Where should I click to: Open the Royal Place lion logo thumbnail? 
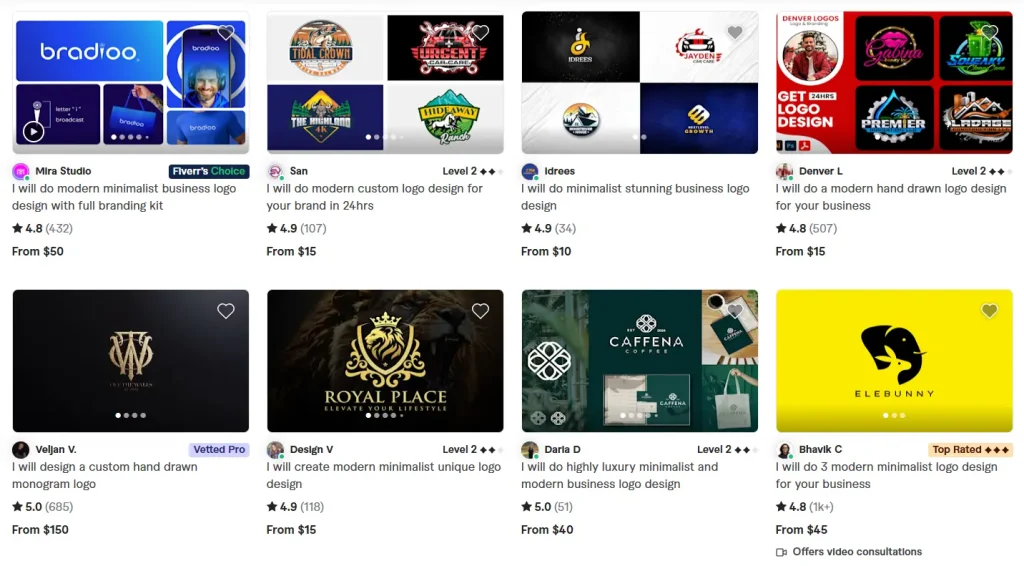pos(385,361)
